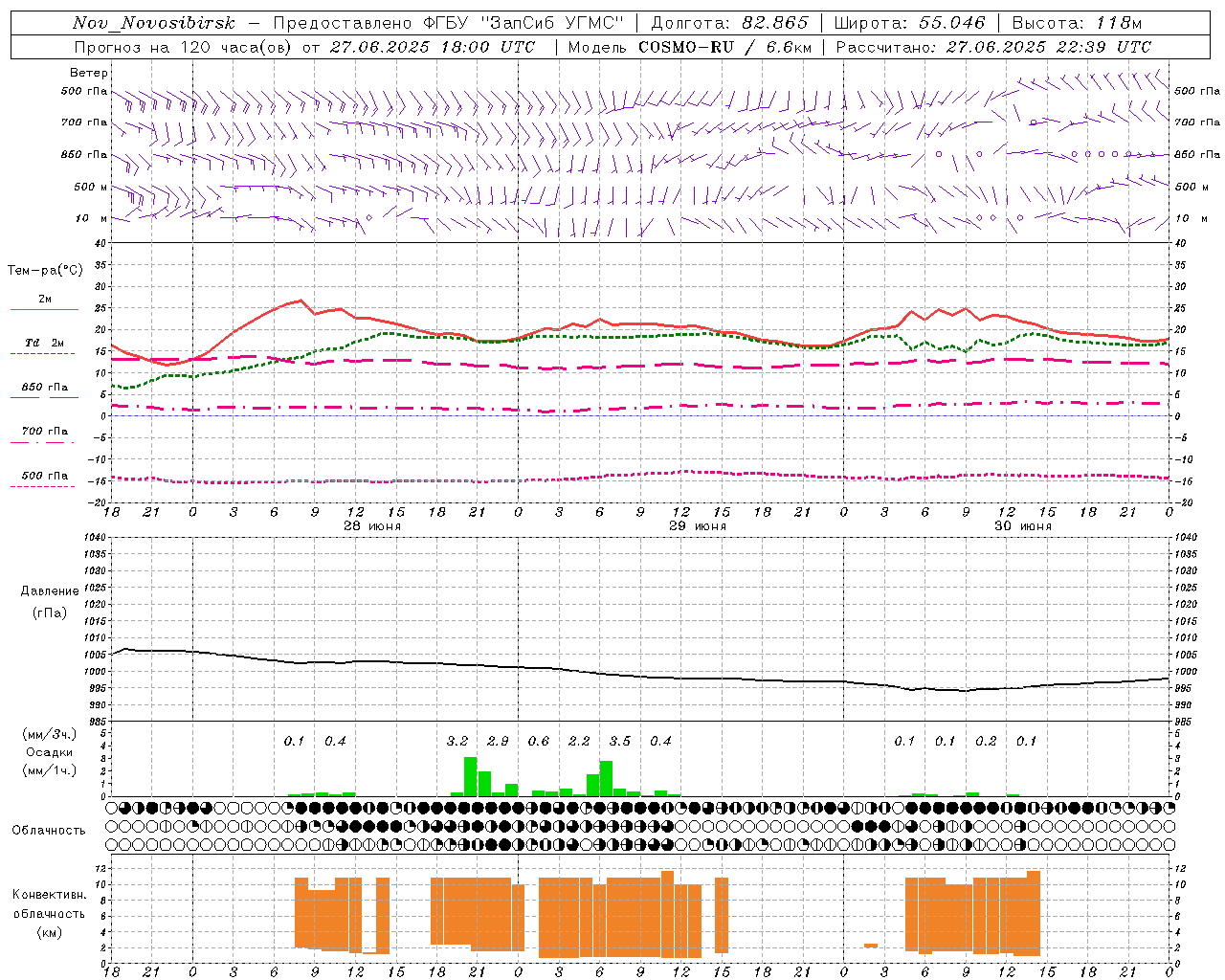The height and width of the screenshot is (980, 1225).
Task: Click the Тем-ра(°C) axis title
Action: point(45,271)
